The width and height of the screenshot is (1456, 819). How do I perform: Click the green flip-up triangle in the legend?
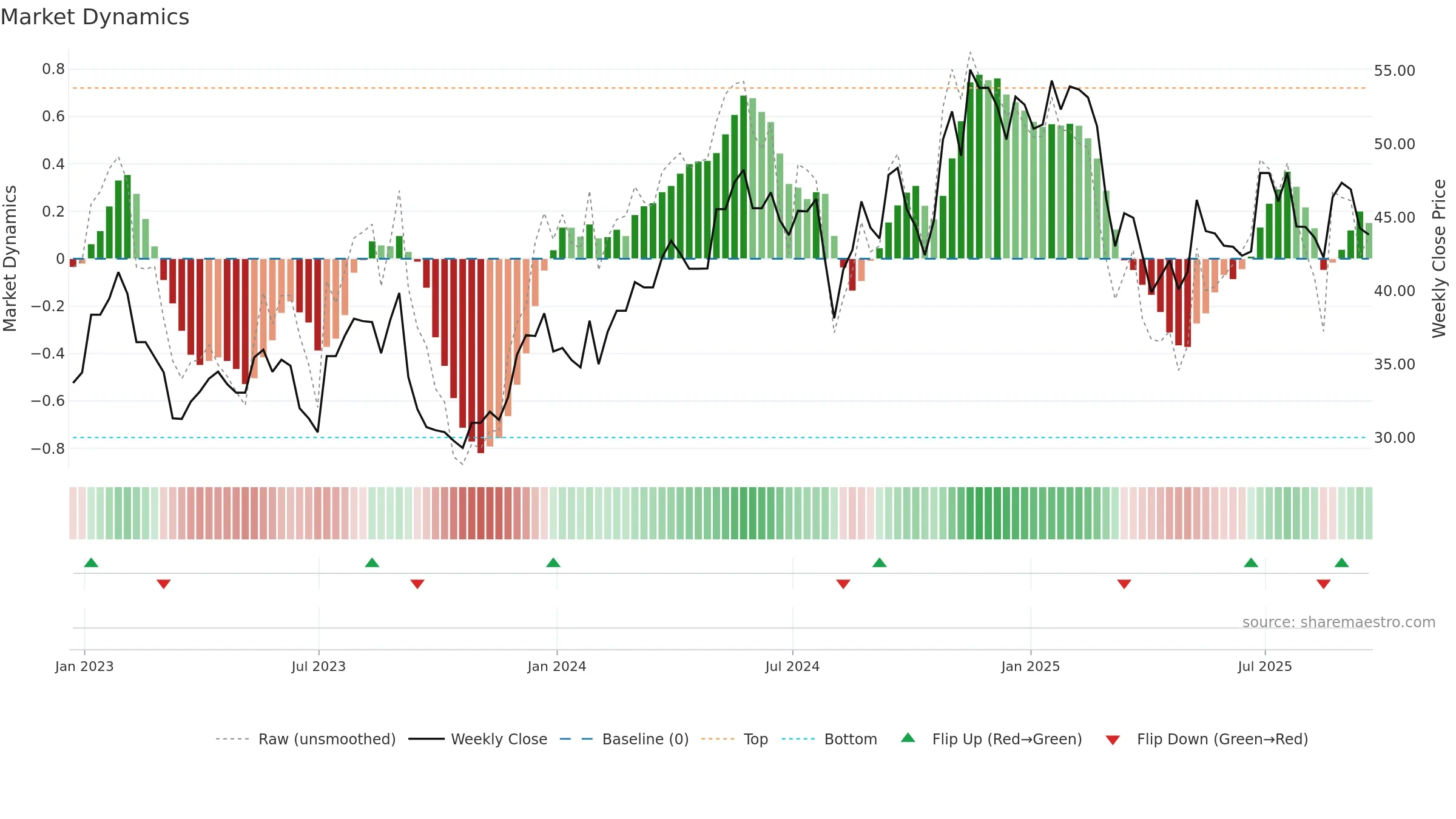click(x=908, y=738)
